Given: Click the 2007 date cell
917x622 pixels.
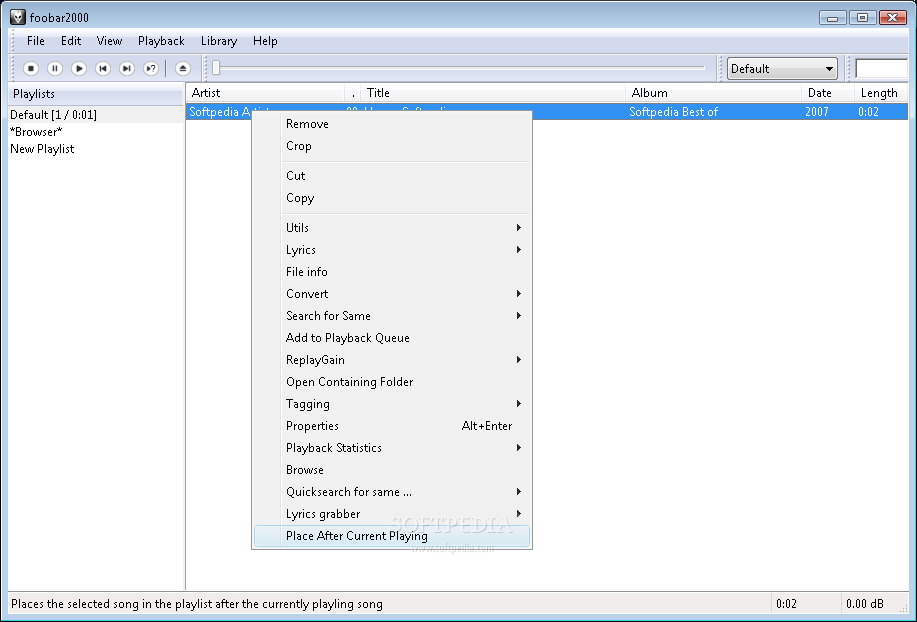Looking at the screenshot, I should (816, 112).
